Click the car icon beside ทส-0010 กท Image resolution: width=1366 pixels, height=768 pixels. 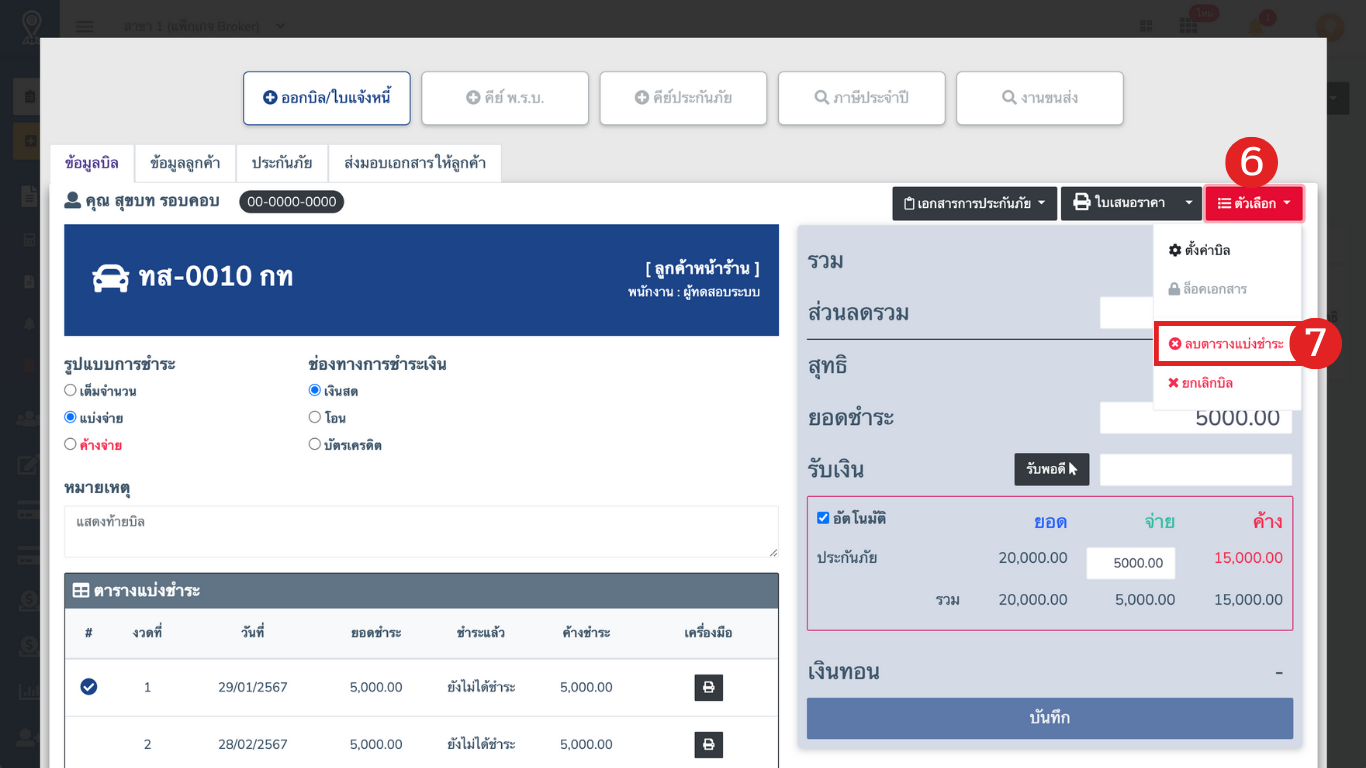pos(111,278)
